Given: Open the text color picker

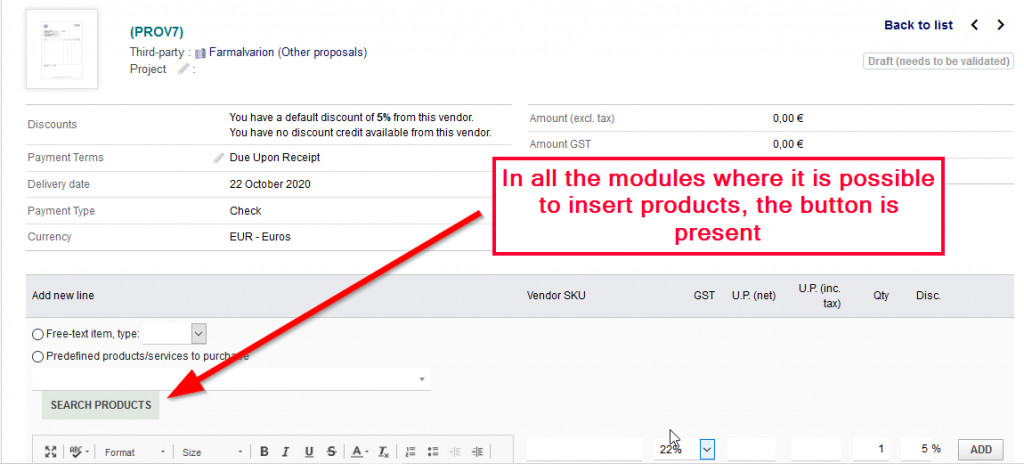Looking at the screenshot, I should [358, 452].
